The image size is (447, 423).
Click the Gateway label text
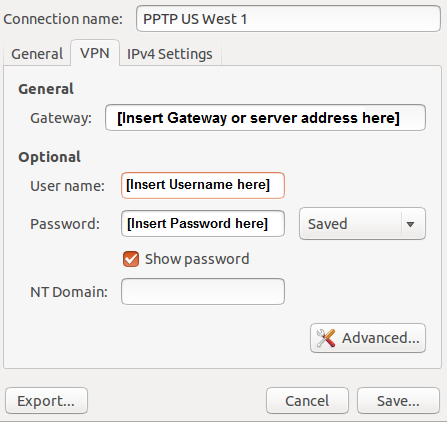[61, 118]
